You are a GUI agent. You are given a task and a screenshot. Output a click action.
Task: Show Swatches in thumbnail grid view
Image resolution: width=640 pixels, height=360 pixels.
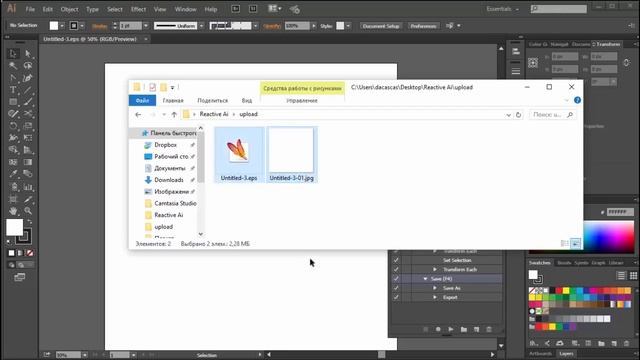(x=633, y=276)
